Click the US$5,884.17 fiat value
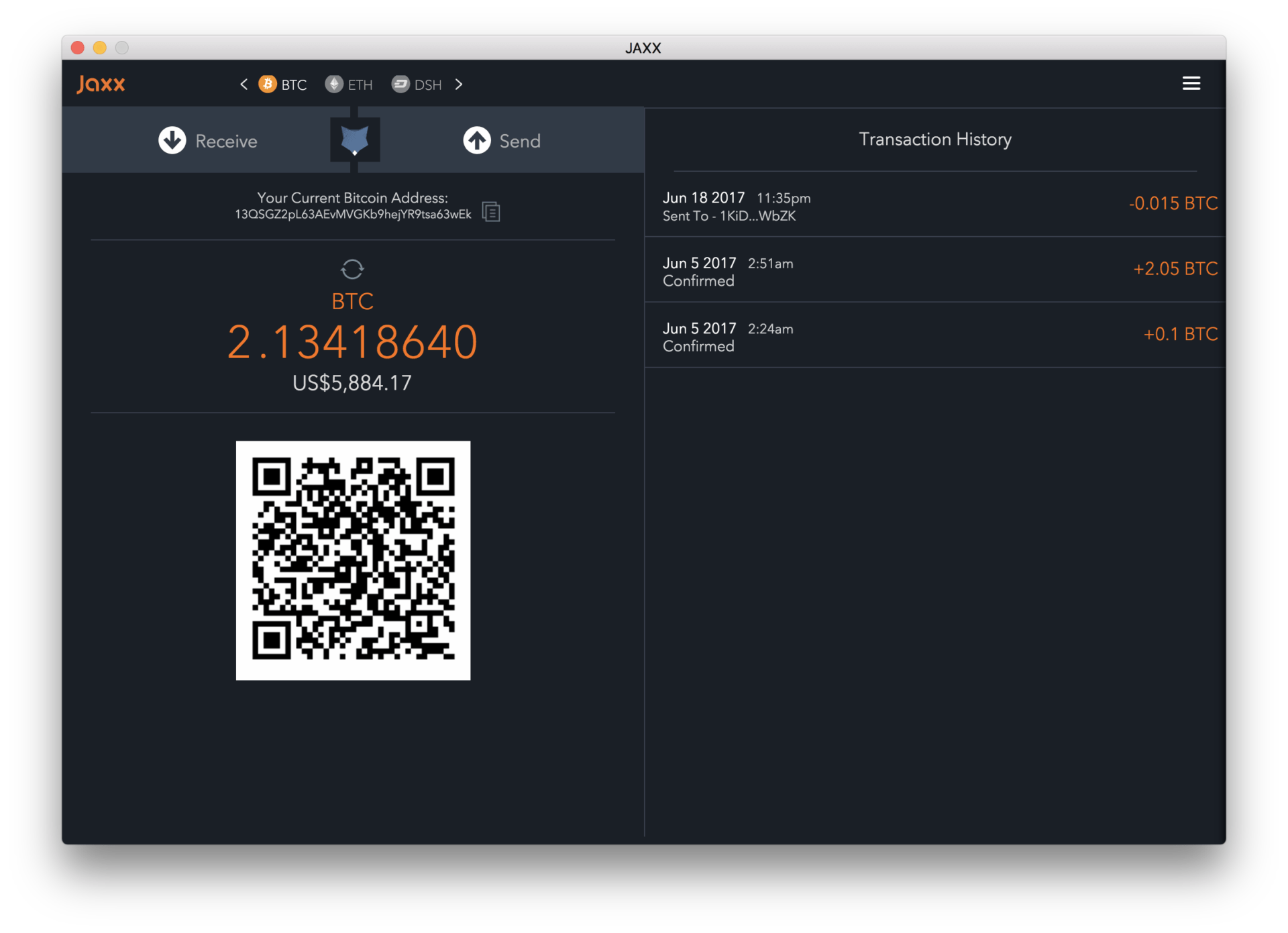 coord(352,383)
